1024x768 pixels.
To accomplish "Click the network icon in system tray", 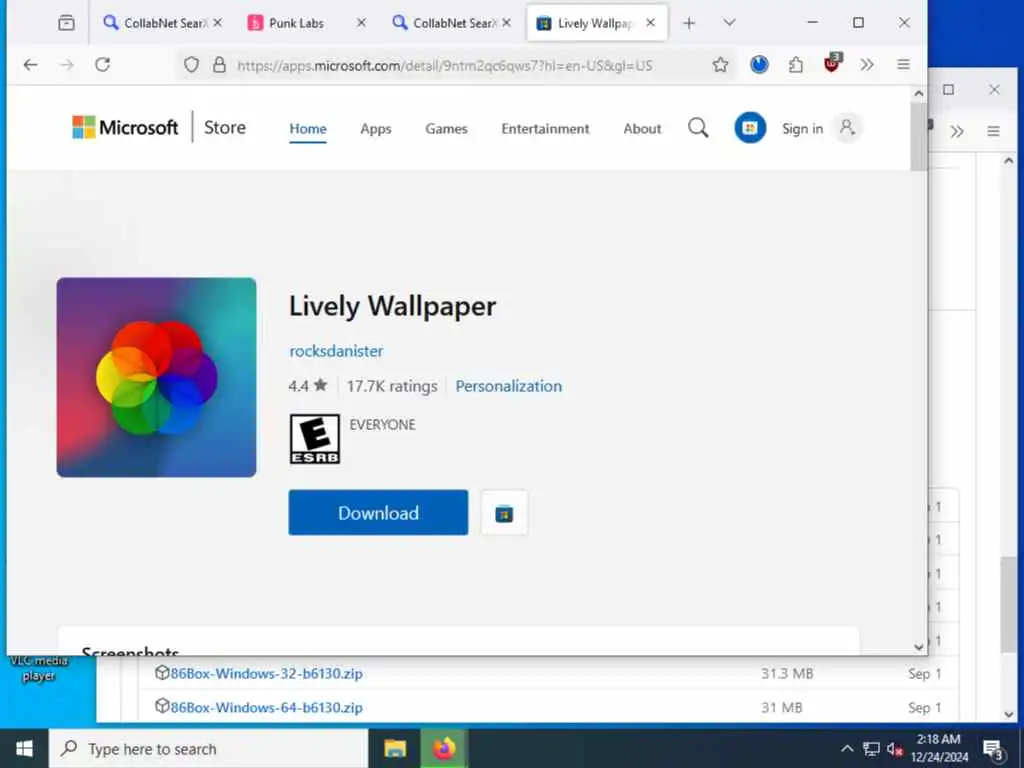I will 871,748.
